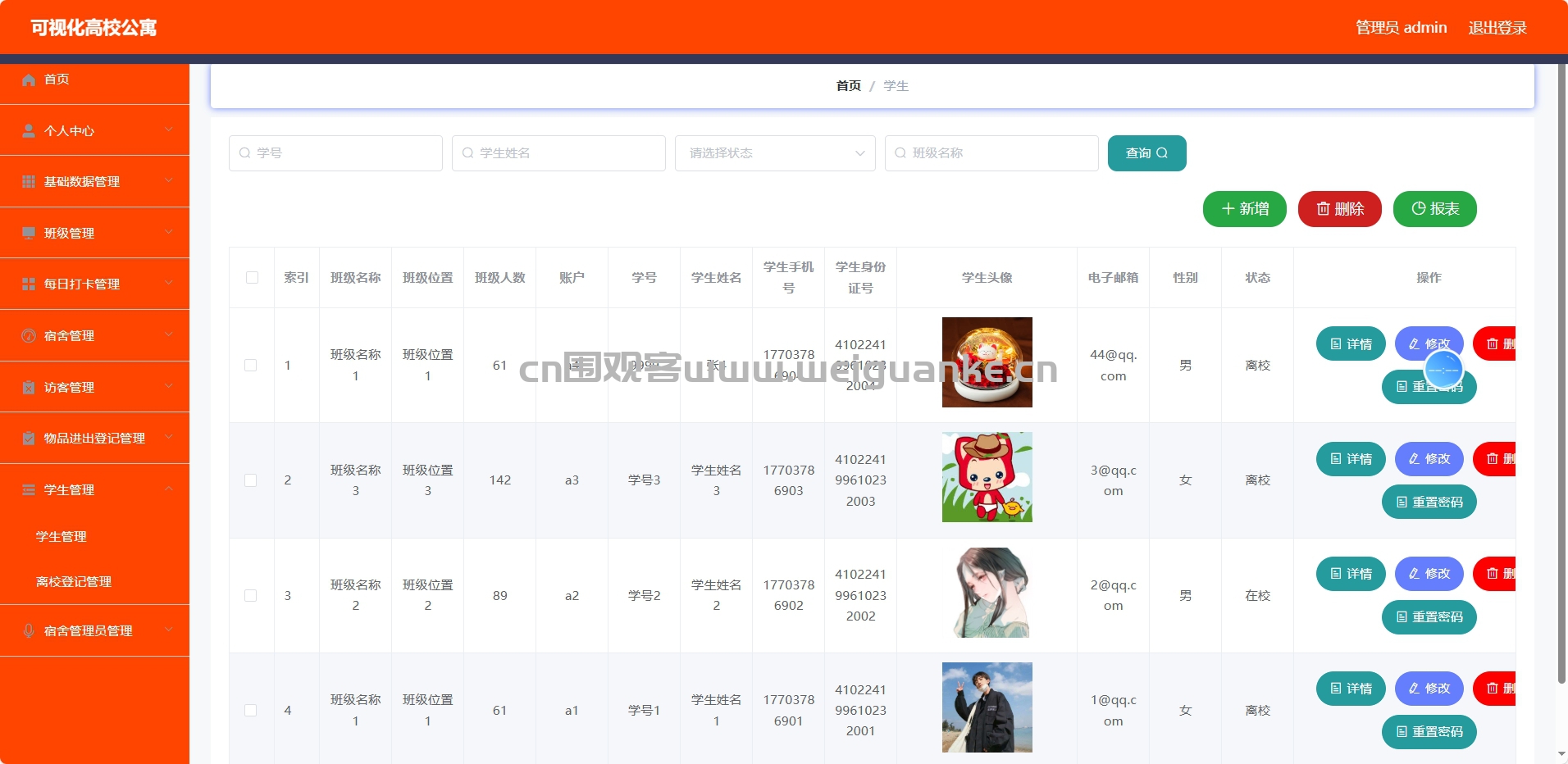Select 宿舍管理员管理 in the sidebar
This screenshot has width=1568, height=764.
[x=94, y=630]
